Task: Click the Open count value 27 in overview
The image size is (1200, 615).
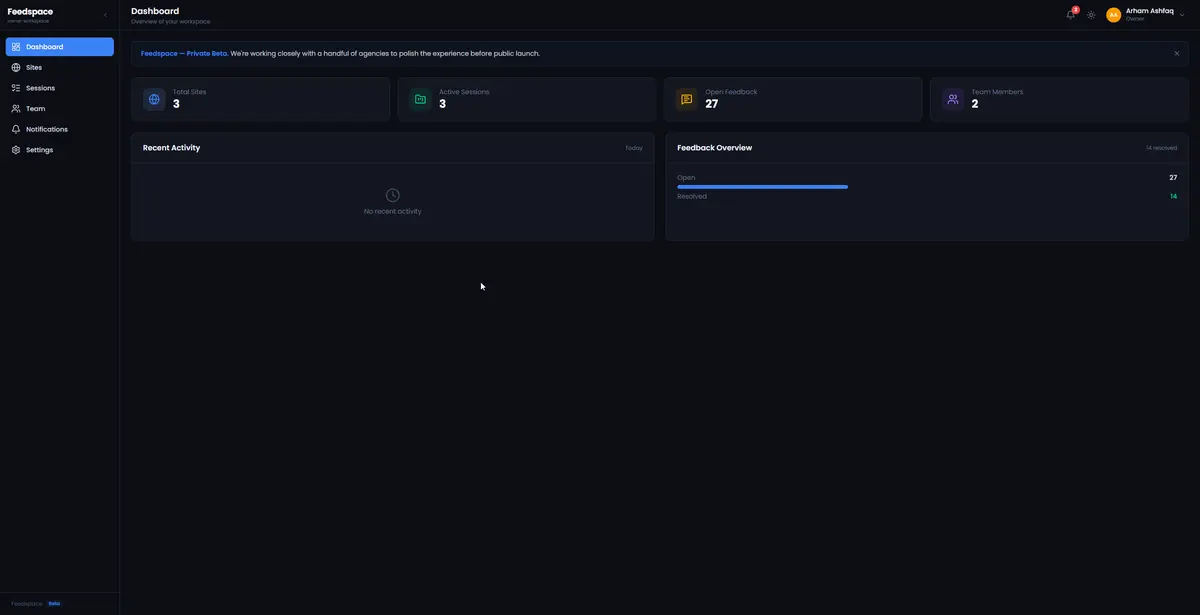Action: (x=1173, y=177)
